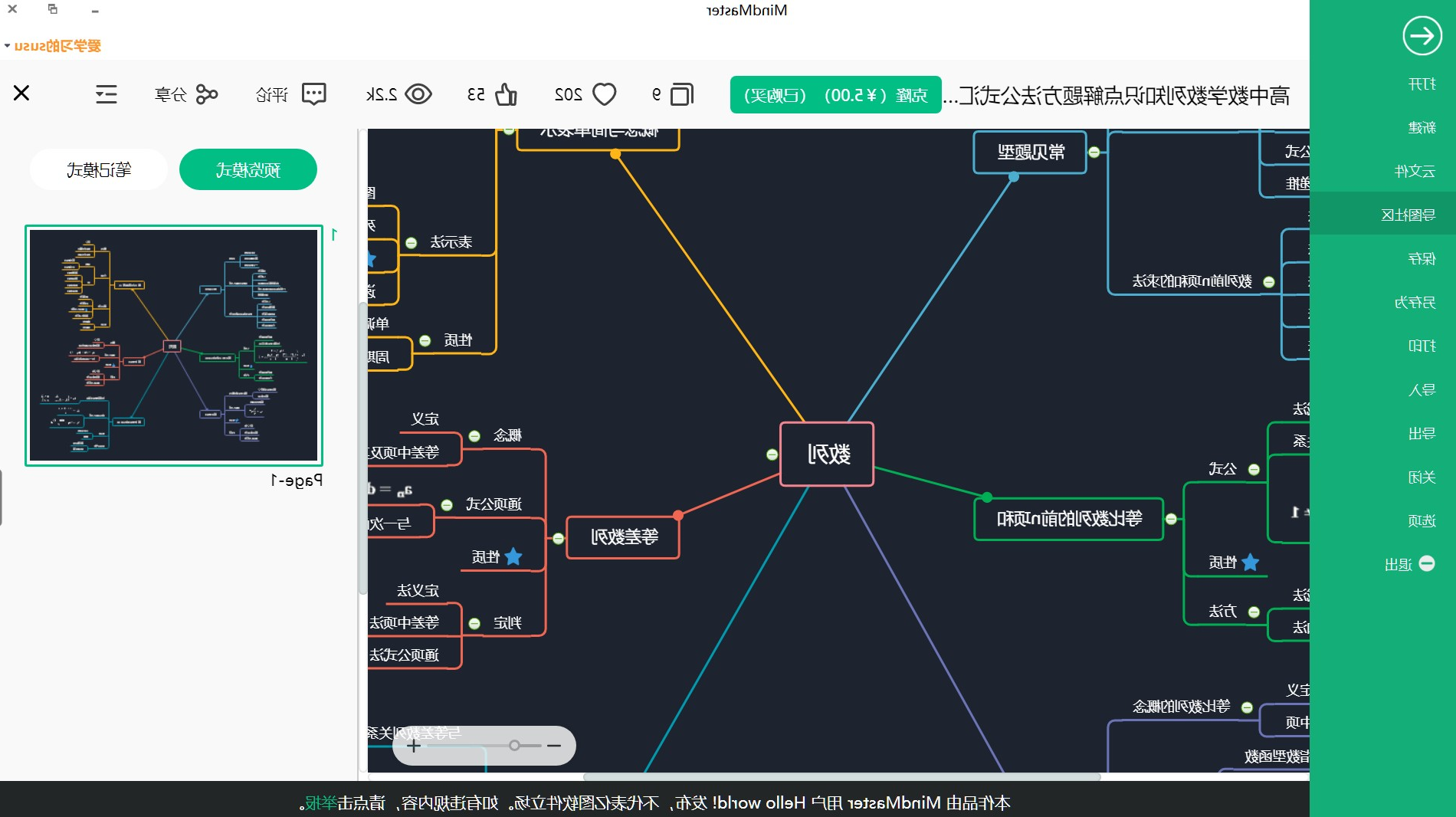This screenshot has width=1456, height=817.
Task: Click the exit (退出) icon in the sidebar
Action: pos(1427,563)
